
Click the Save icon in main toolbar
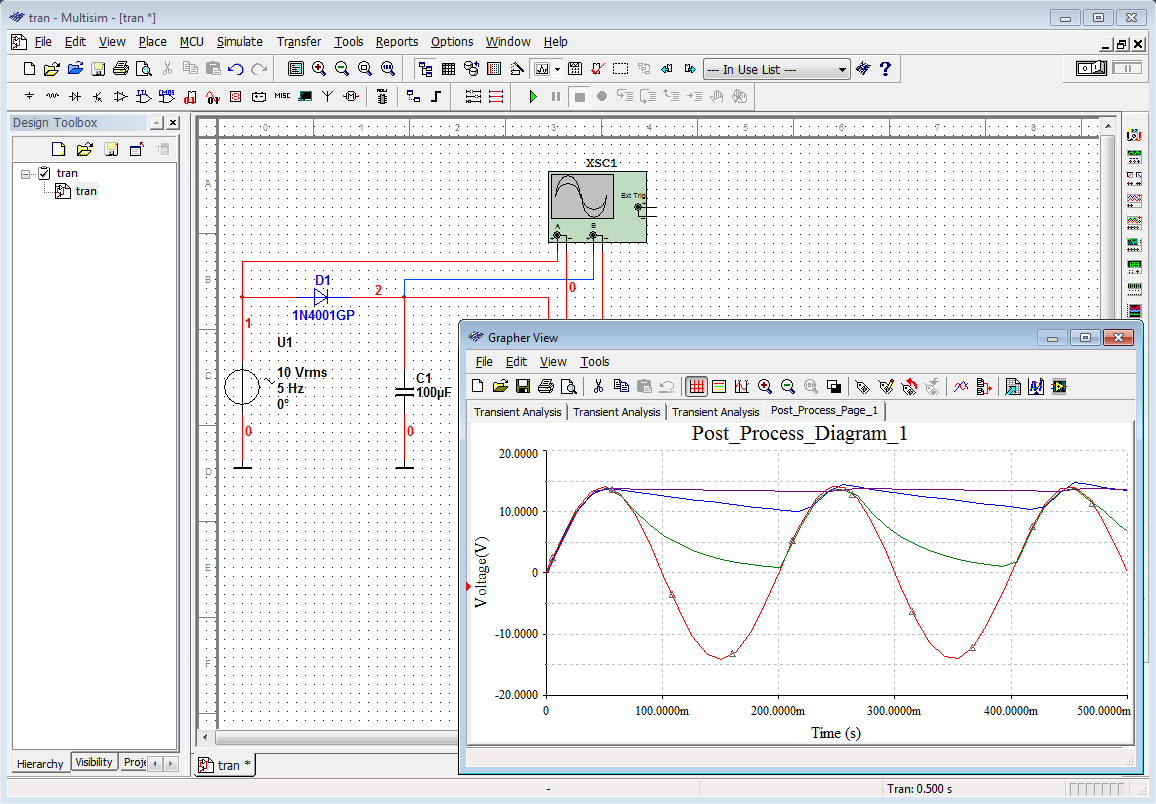click(98, 69)
